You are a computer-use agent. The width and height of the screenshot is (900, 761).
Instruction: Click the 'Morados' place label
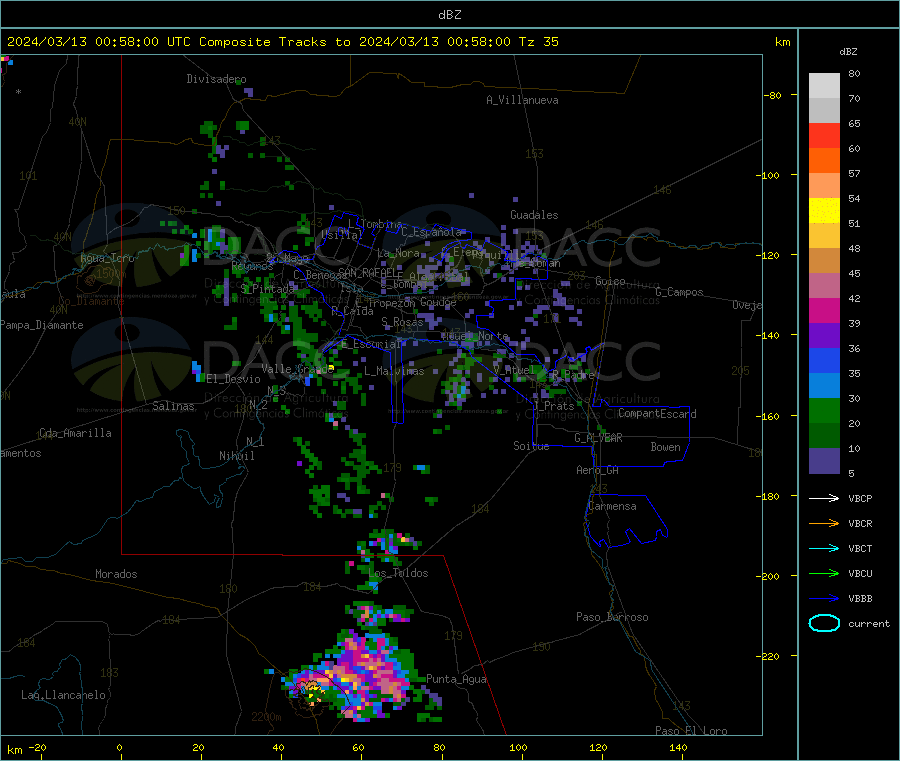pyautogui.click(x=116, y=574)
